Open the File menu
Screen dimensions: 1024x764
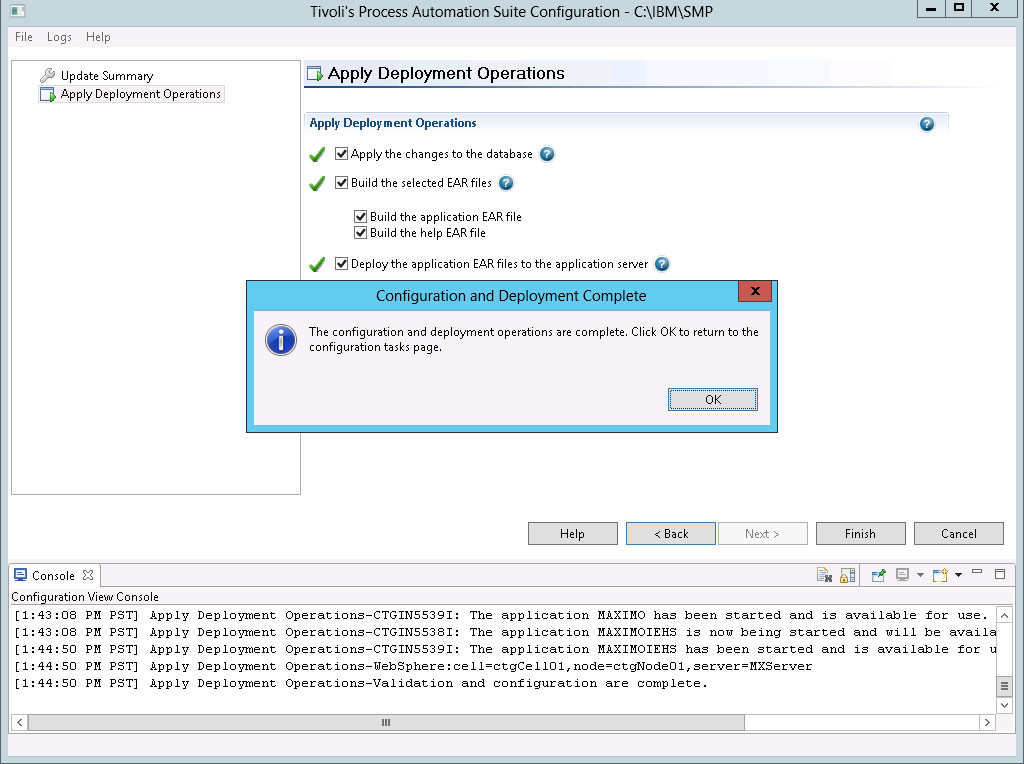(24, 37)
